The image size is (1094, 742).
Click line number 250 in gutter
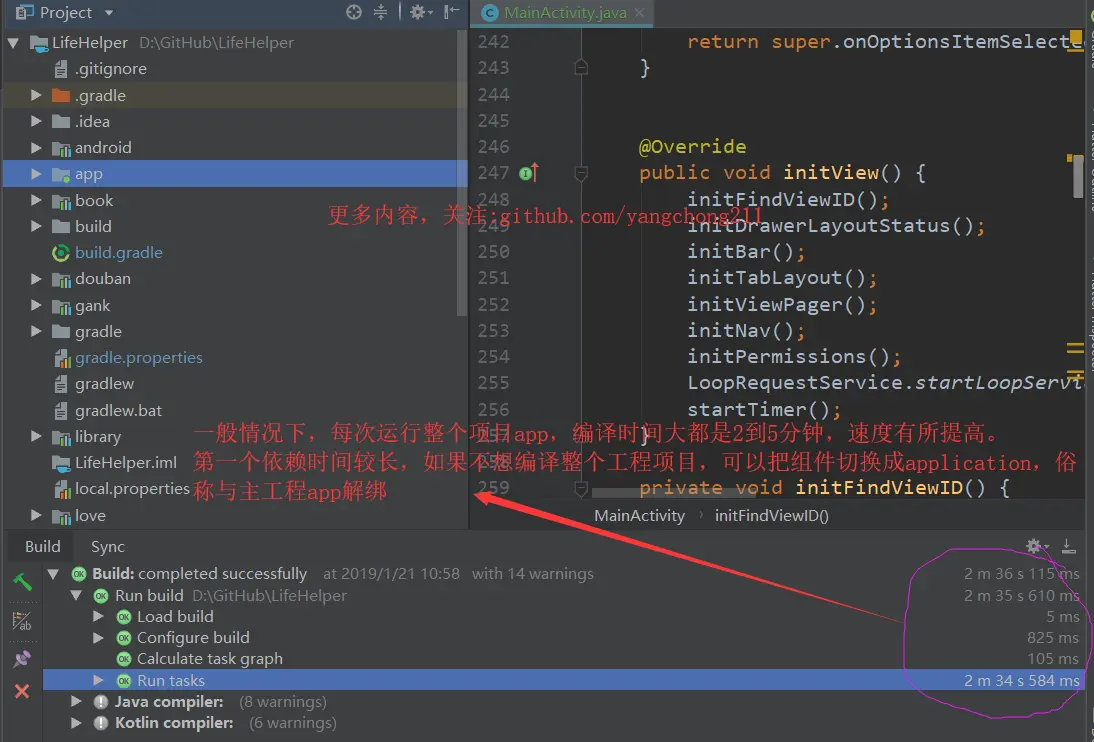click(x=493, y=251)
